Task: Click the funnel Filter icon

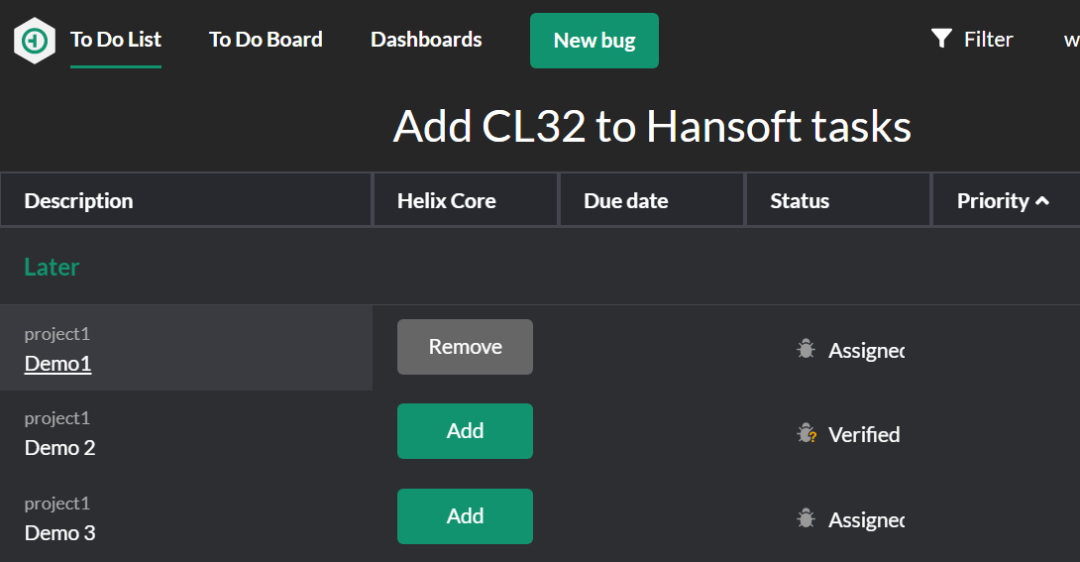Action: pos(941,39)
